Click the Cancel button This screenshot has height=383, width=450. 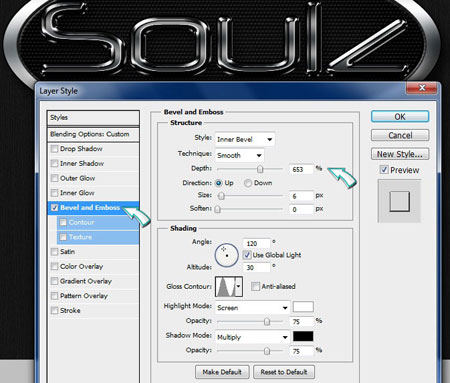coord(400,135)
